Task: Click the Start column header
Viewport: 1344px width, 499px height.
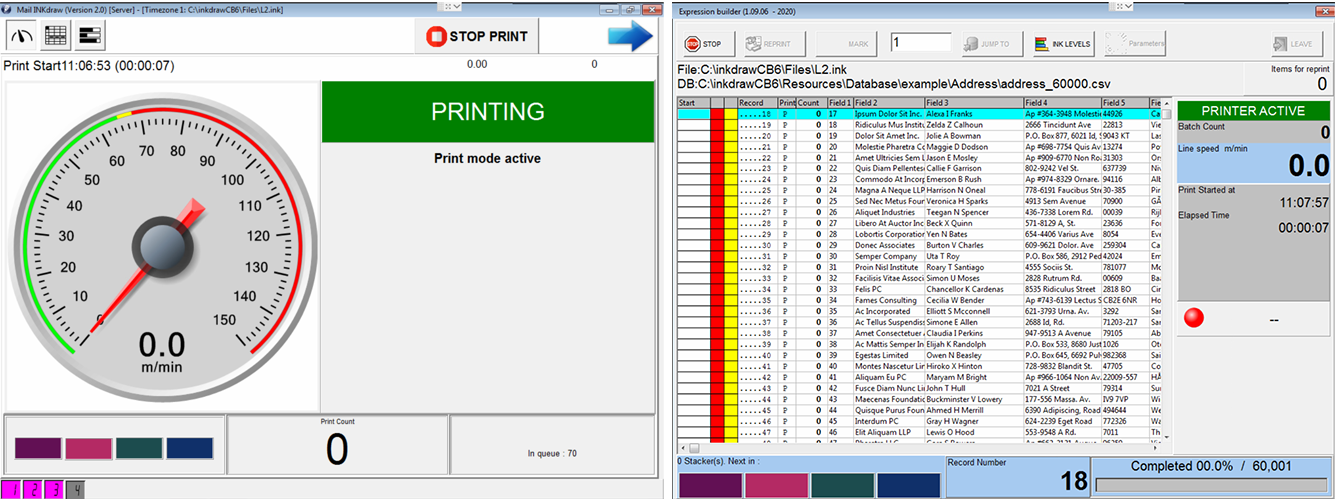Action: (693, 103)
